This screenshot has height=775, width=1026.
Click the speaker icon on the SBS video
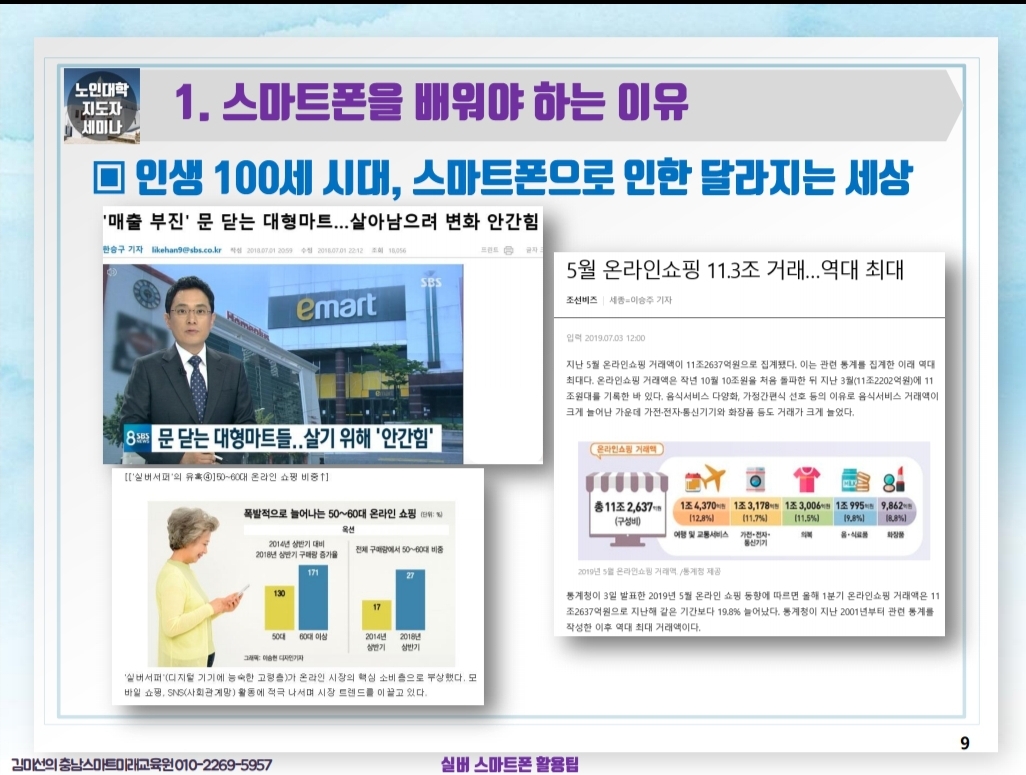point(112,272)
